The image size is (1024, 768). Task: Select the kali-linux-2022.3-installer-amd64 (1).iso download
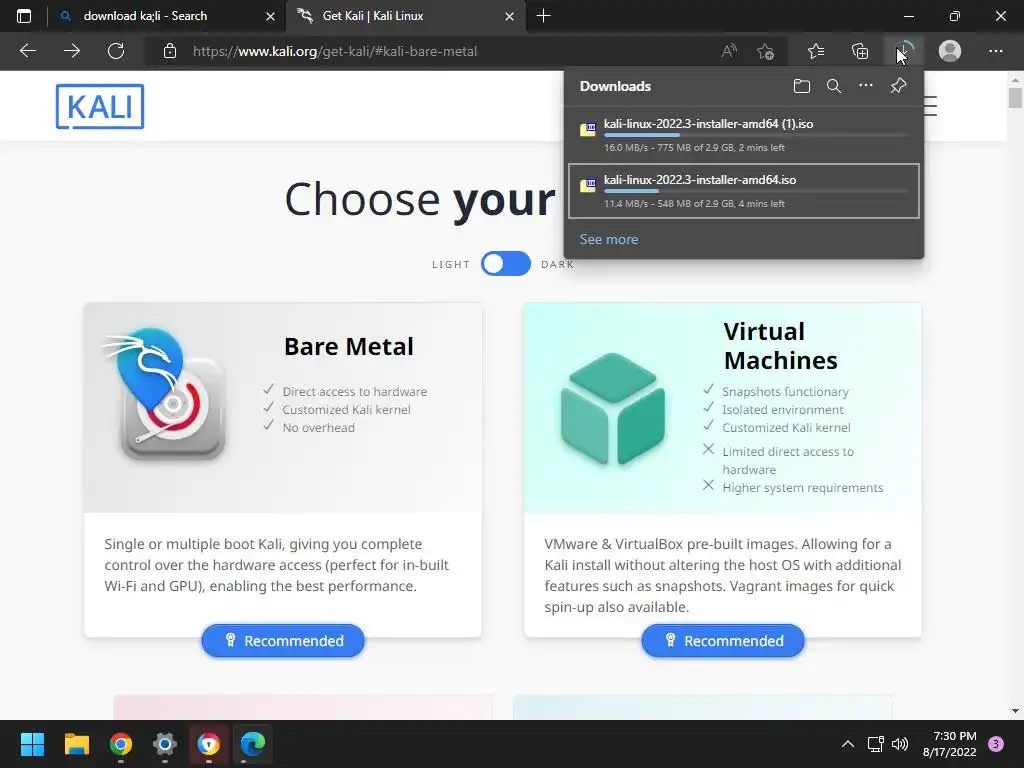point(744,135)
